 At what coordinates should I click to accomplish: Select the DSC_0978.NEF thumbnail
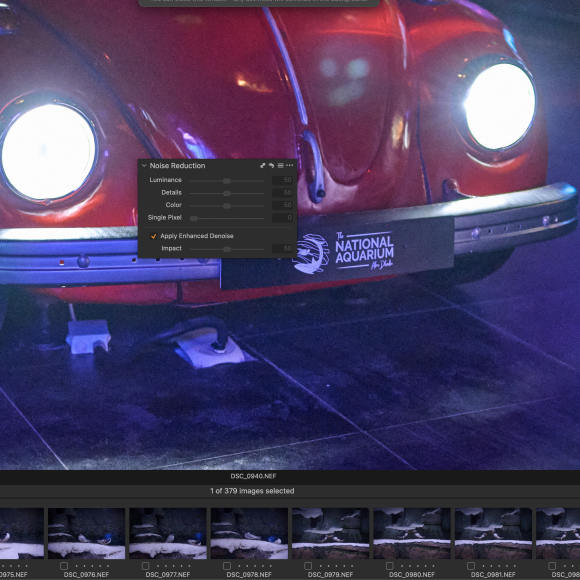249,533
